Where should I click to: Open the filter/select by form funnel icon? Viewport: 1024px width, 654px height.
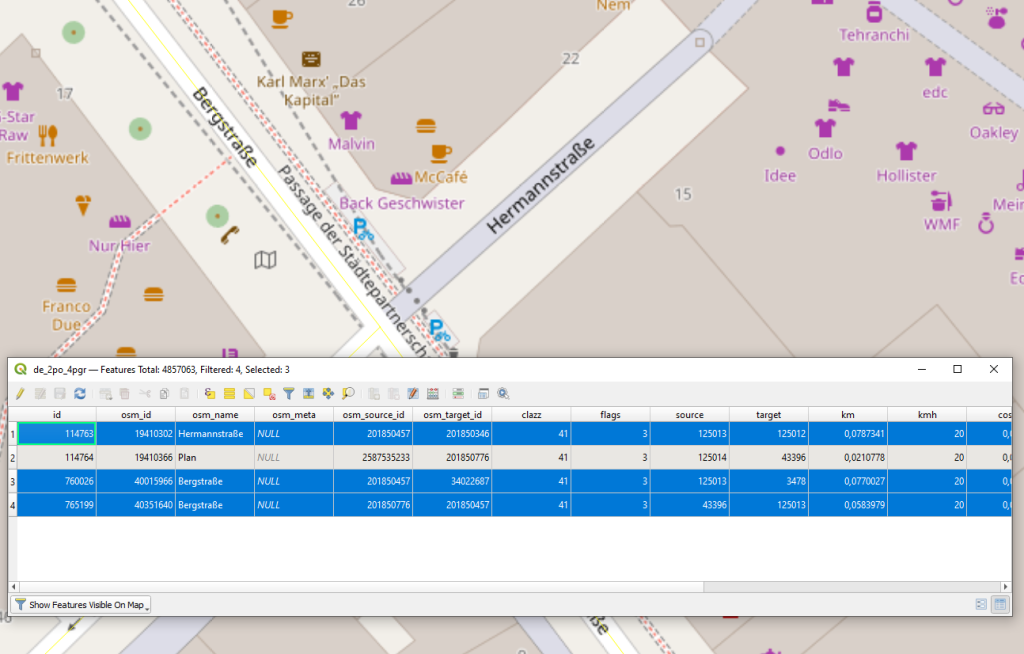click(289, 394)
